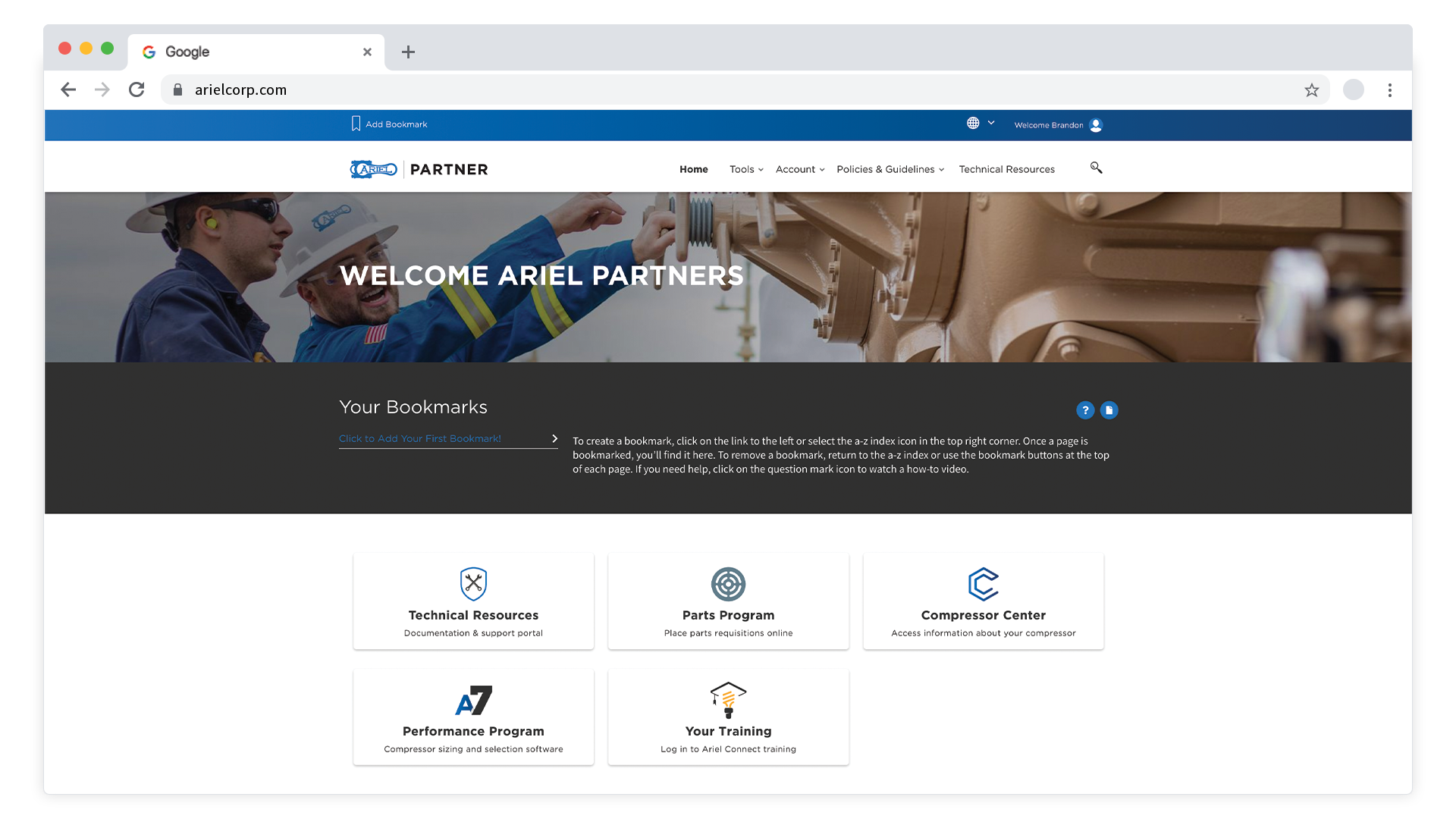Click the arielcorp.com address bar
1456x819 pixels.
(745, 89)
